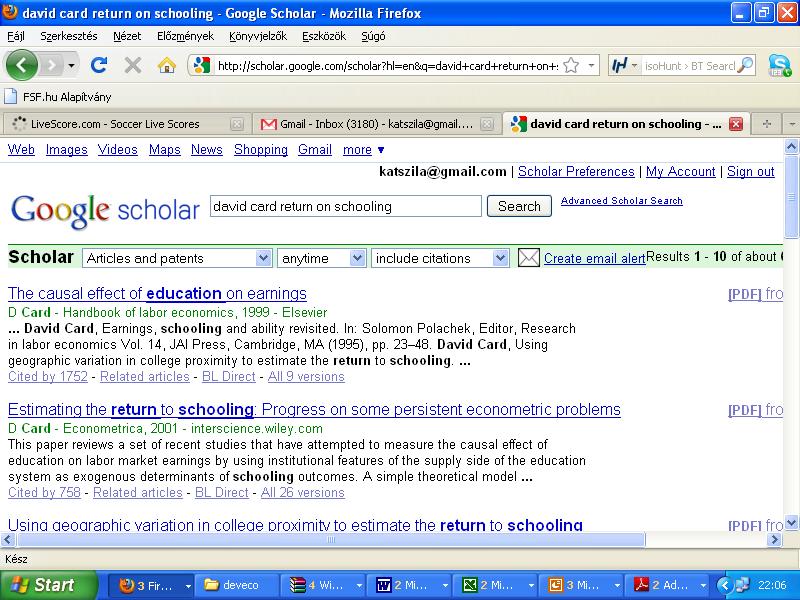Expand the more Google services menu
This screenshot has width=800, height=600.
click(363, 149)
